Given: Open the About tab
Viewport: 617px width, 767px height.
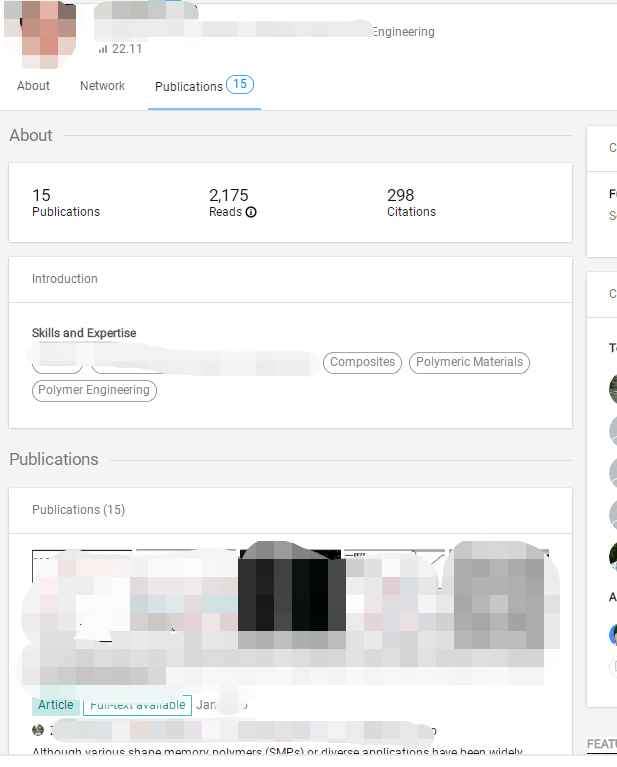Looking at the screenshot, I should (x=33, y=86).
